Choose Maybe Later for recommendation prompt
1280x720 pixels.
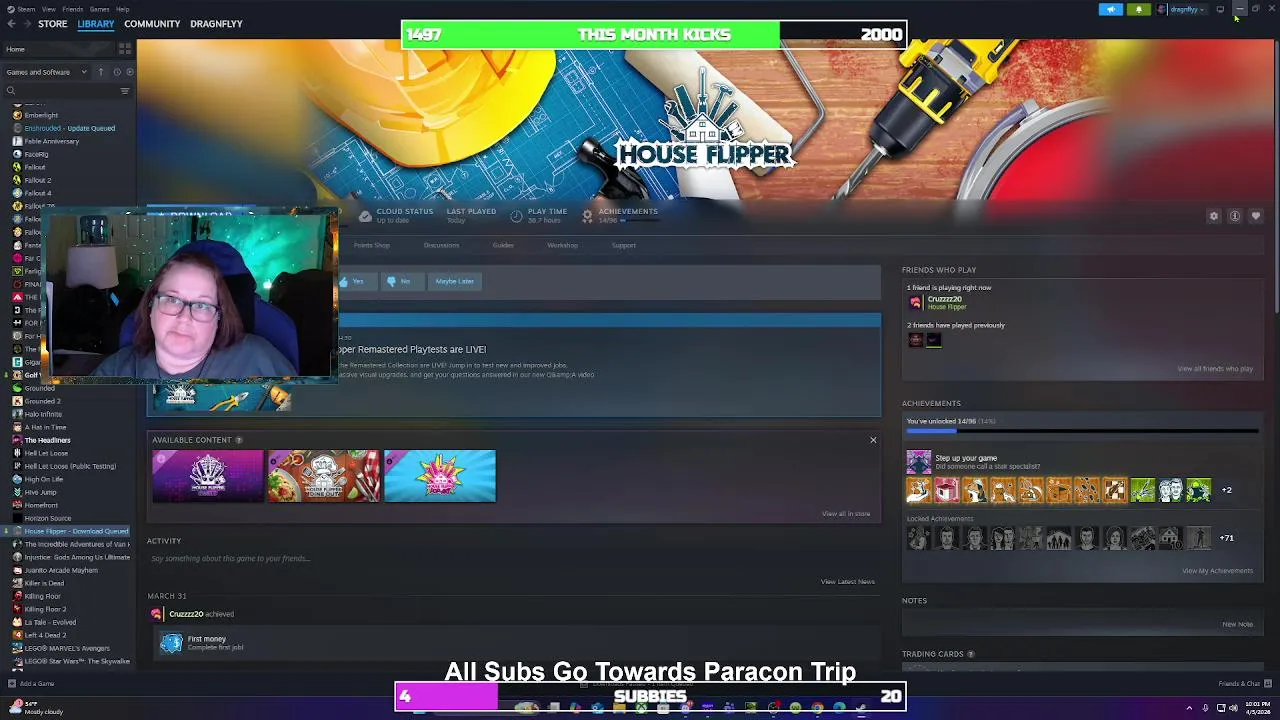click(454, 281)
